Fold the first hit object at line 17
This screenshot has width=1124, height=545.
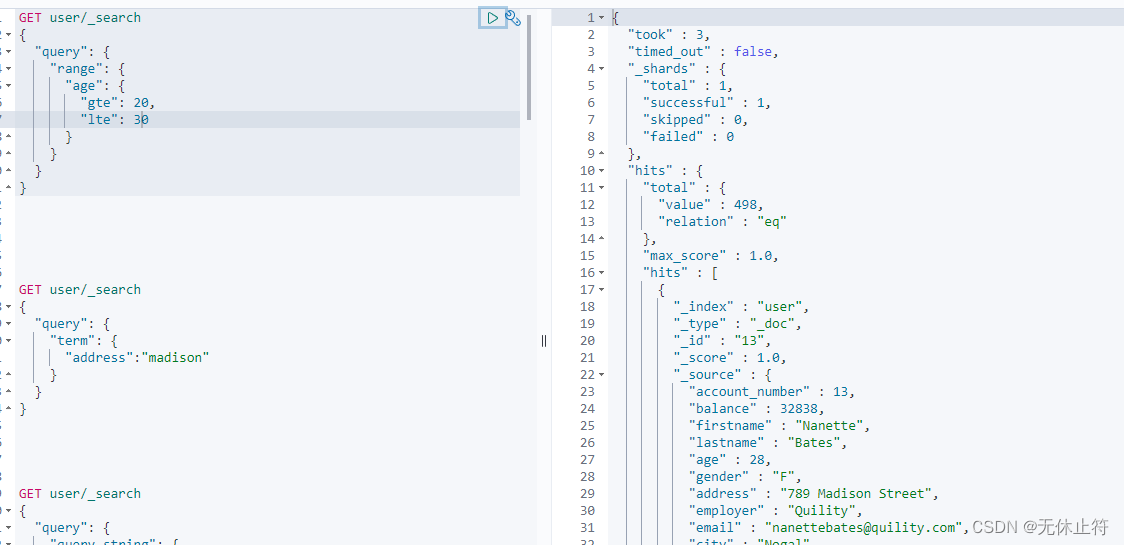tap(602, 290)
